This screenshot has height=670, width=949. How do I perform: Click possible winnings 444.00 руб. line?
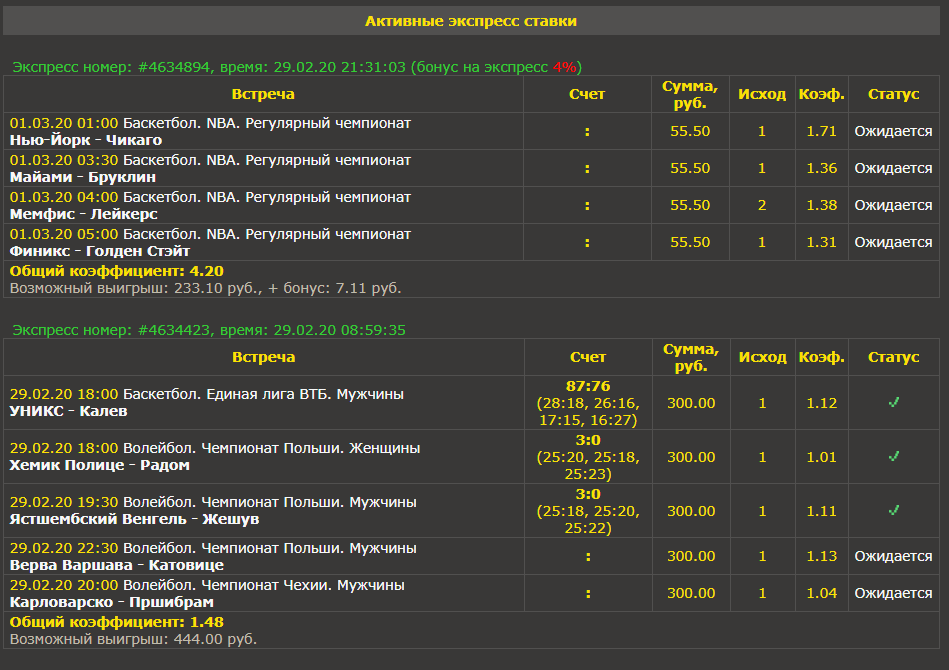(133, 639)
